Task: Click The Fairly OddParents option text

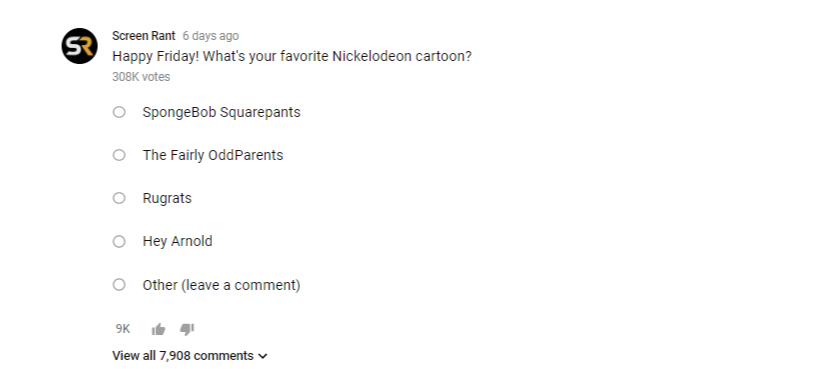Action: pyautogui.click(x=213, y=155)
